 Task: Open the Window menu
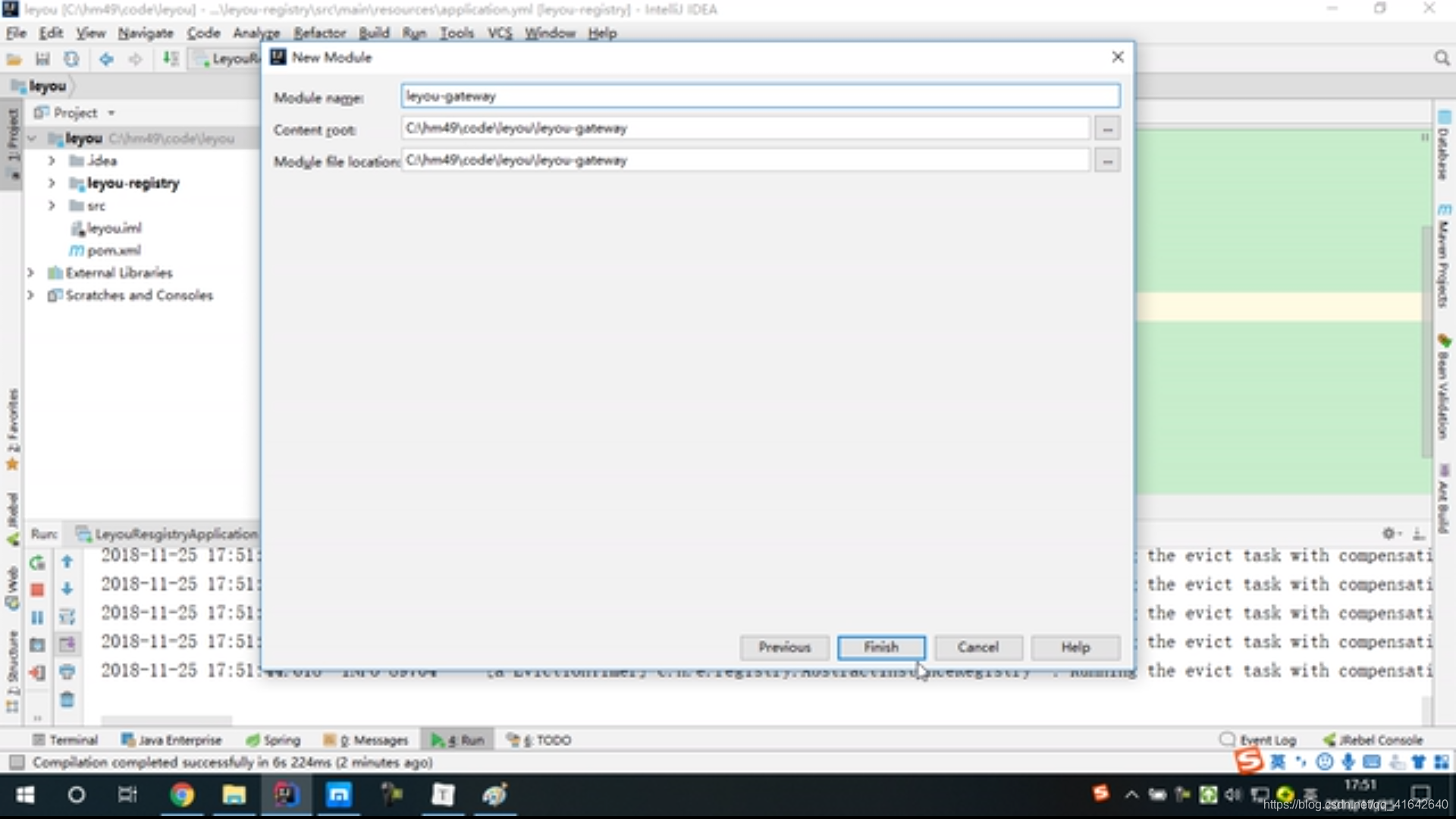click(x=550, y=33)
